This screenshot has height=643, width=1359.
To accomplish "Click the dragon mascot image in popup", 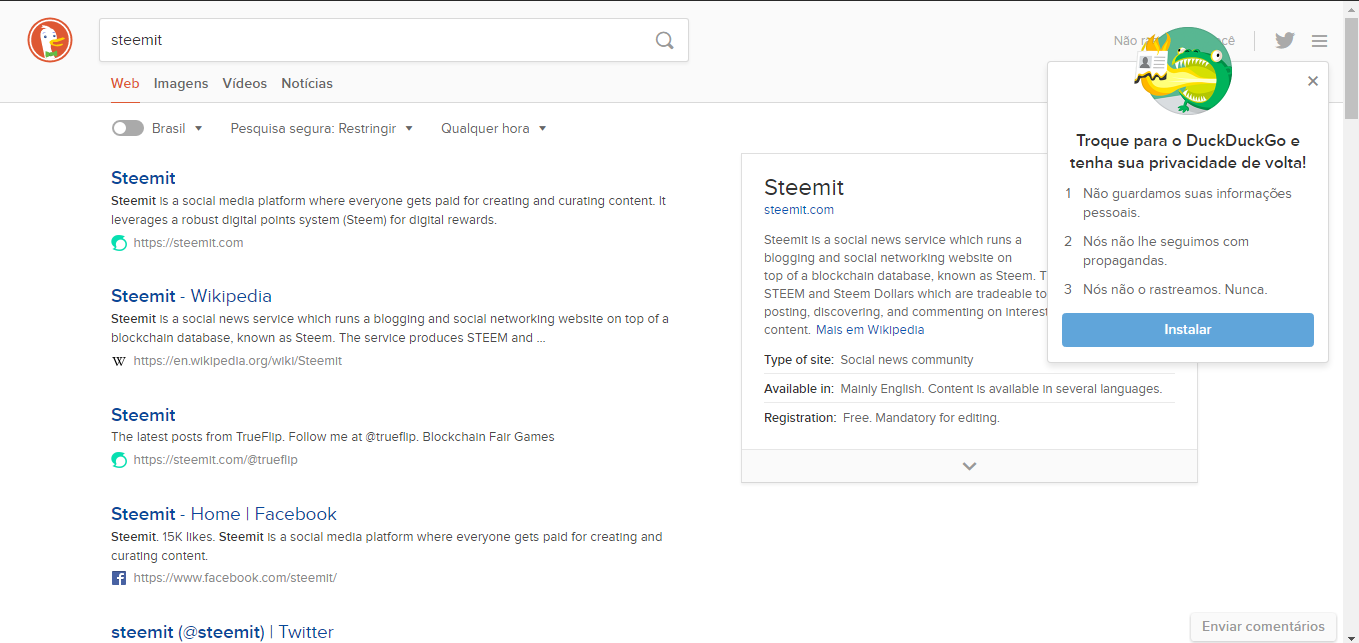I will 1184,71.
